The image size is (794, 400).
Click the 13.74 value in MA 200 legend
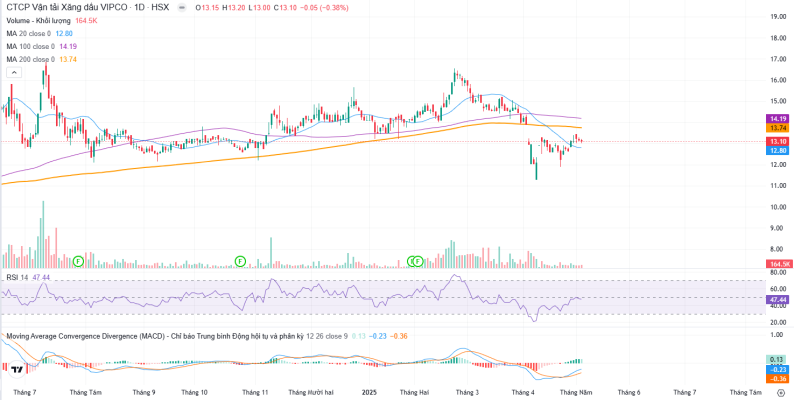pos(67,59)
